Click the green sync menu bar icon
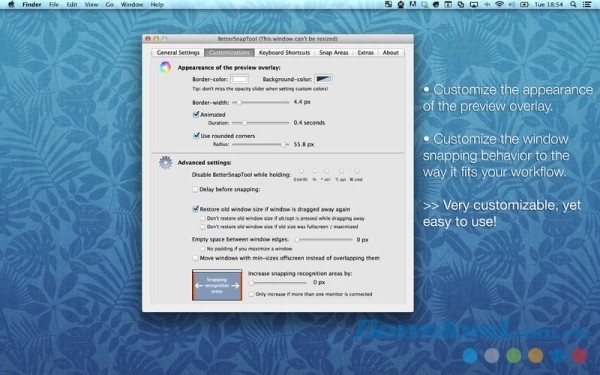The height and width of the screenshot is (375, 600). 424,5
